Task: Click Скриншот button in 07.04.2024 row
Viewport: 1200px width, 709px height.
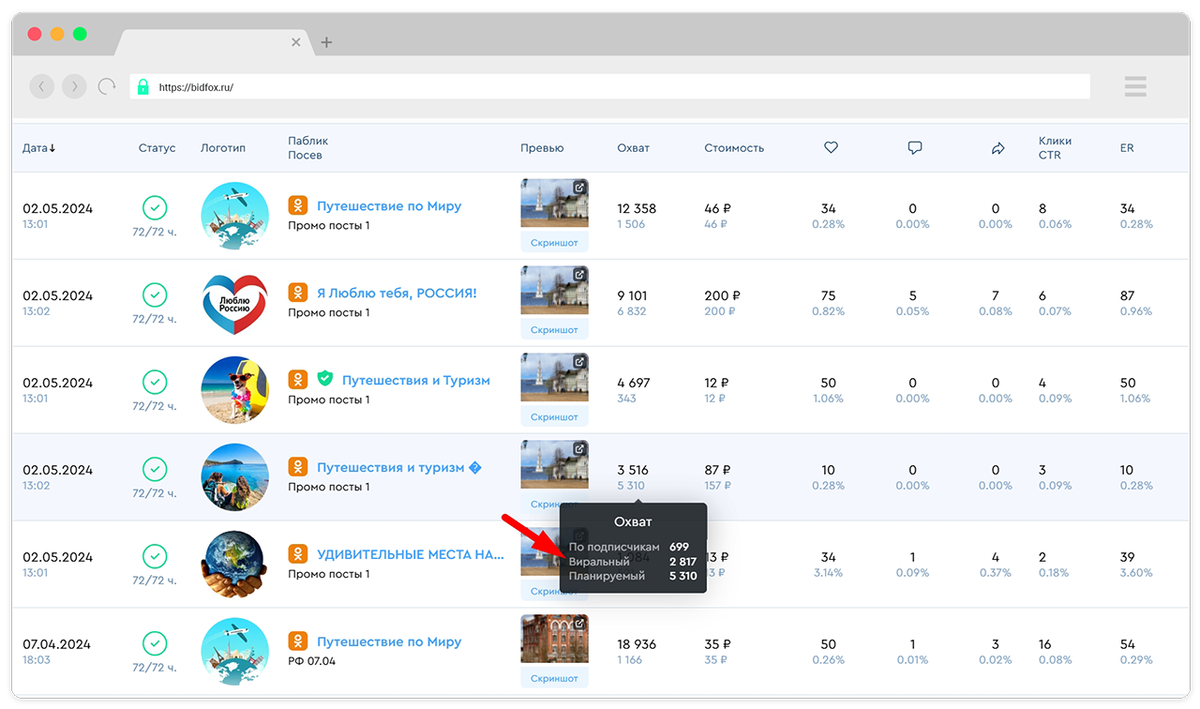Action: click(x=555, y=678)
